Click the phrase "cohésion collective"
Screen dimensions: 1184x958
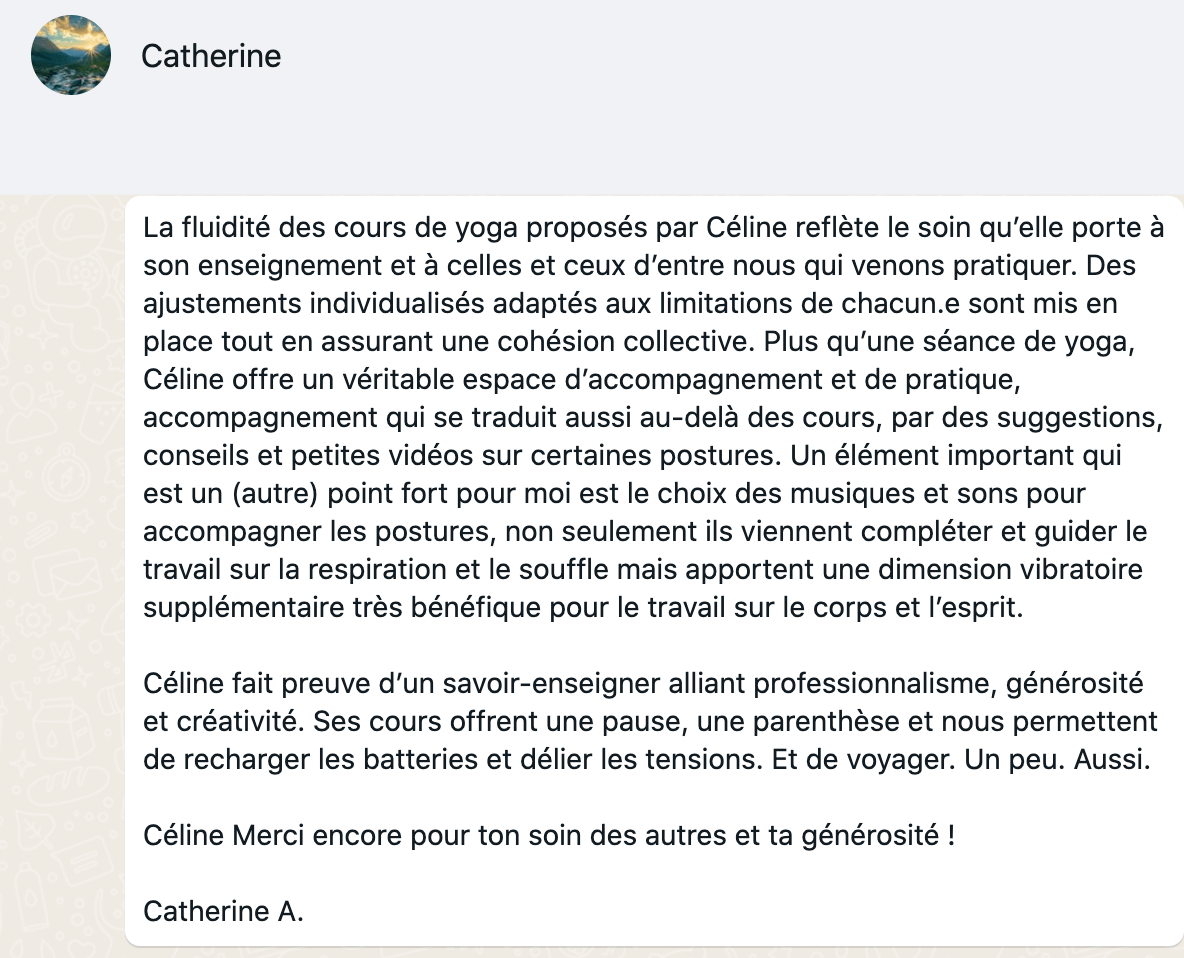626,342
